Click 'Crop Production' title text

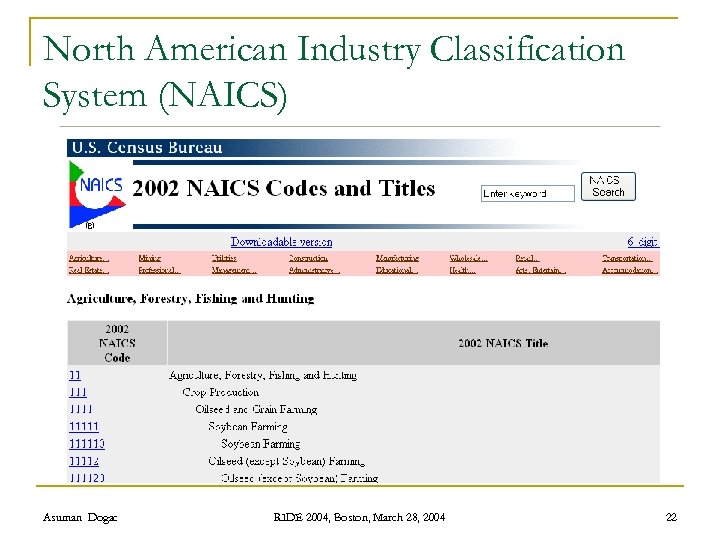(220, 393)
